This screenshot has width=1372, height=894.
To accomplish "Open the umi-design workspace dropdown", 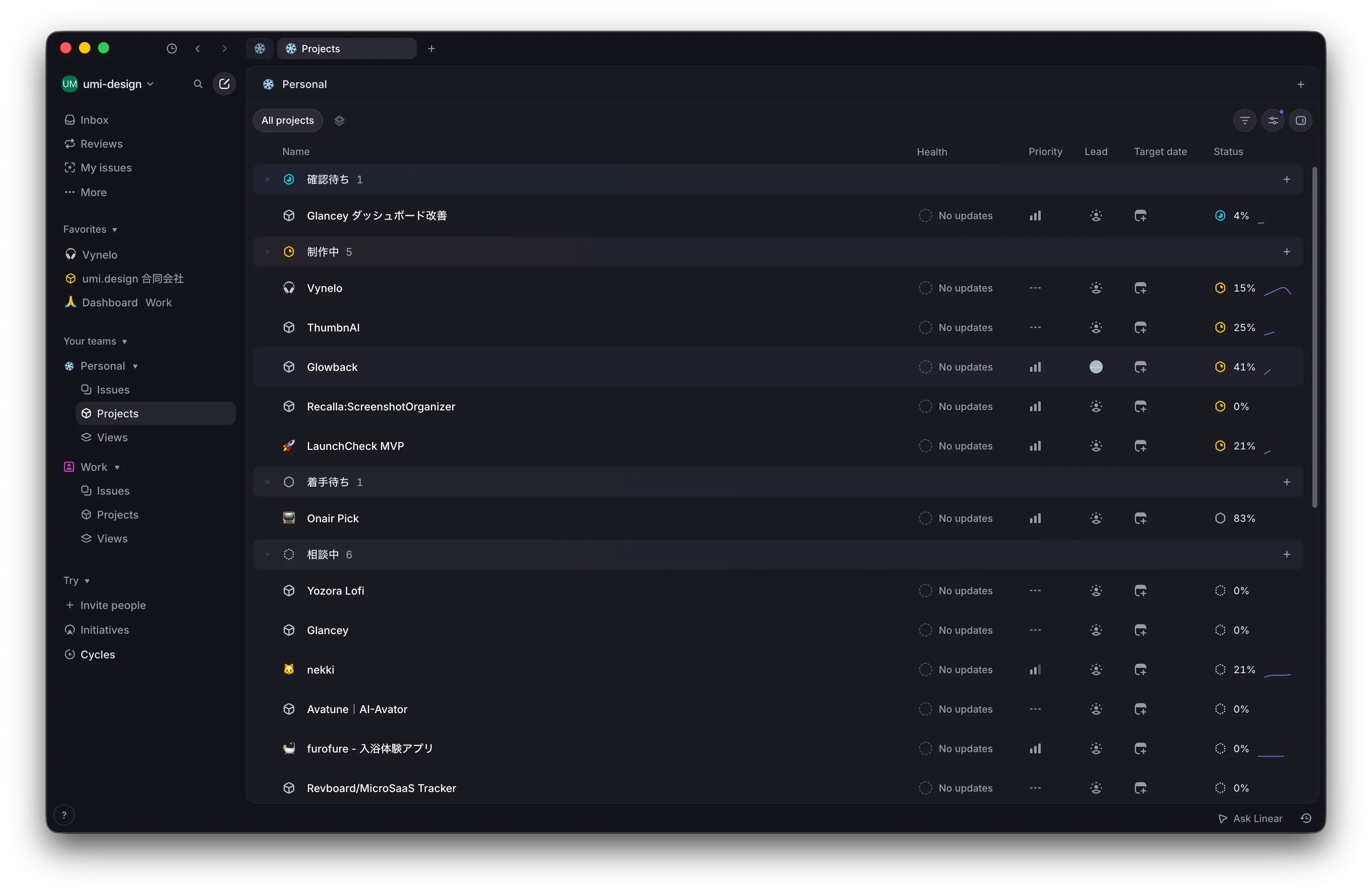I will pos(112,84).
